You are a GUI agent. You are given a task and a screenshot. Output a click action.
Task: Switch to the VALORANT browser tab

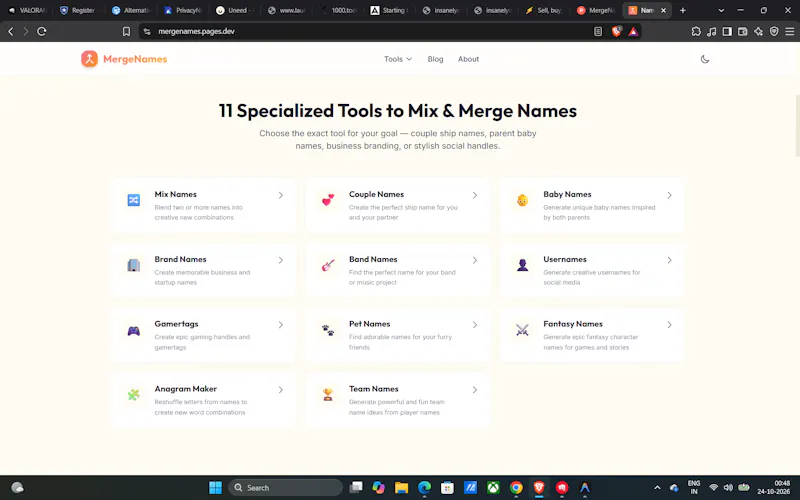pos(28,10)
